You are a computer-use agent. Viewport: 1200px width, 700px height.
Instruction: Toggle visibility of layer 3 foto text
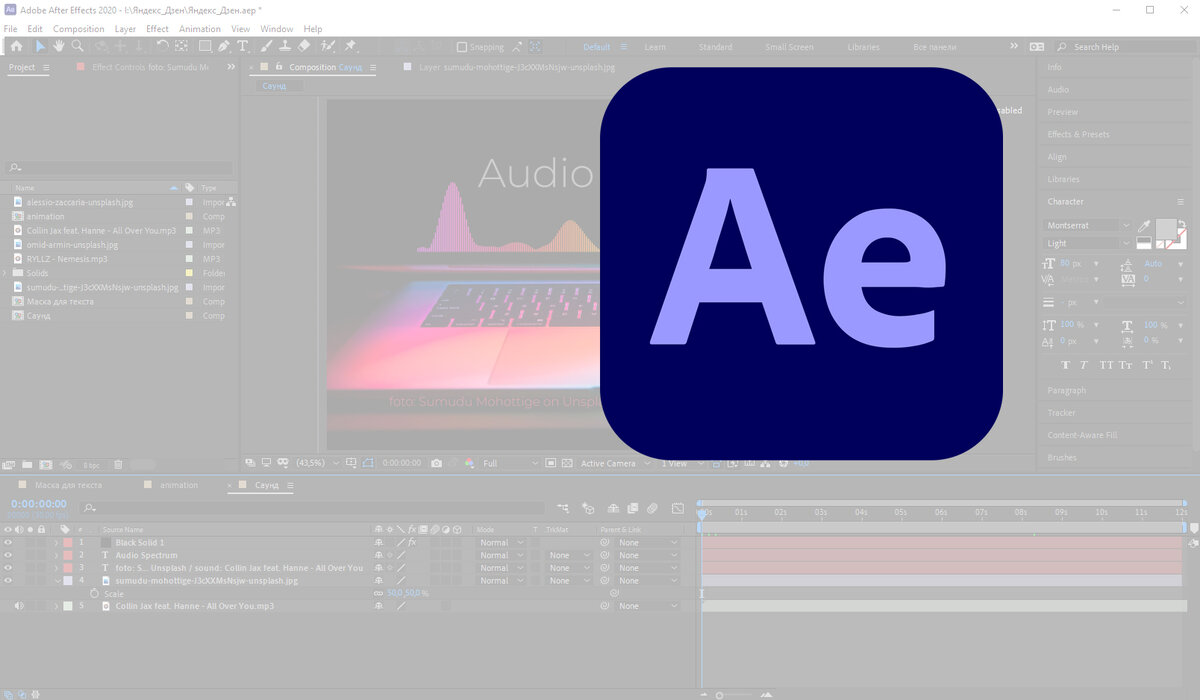tap(8, 568)
